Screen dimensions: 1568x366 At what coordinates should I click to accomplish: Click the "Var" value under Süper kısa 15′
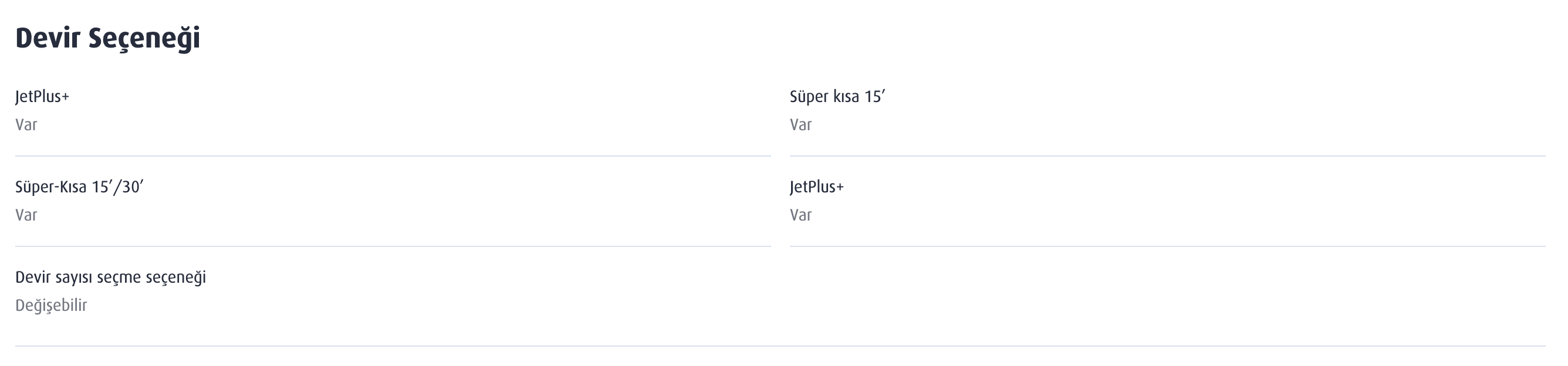click(800, 124)
